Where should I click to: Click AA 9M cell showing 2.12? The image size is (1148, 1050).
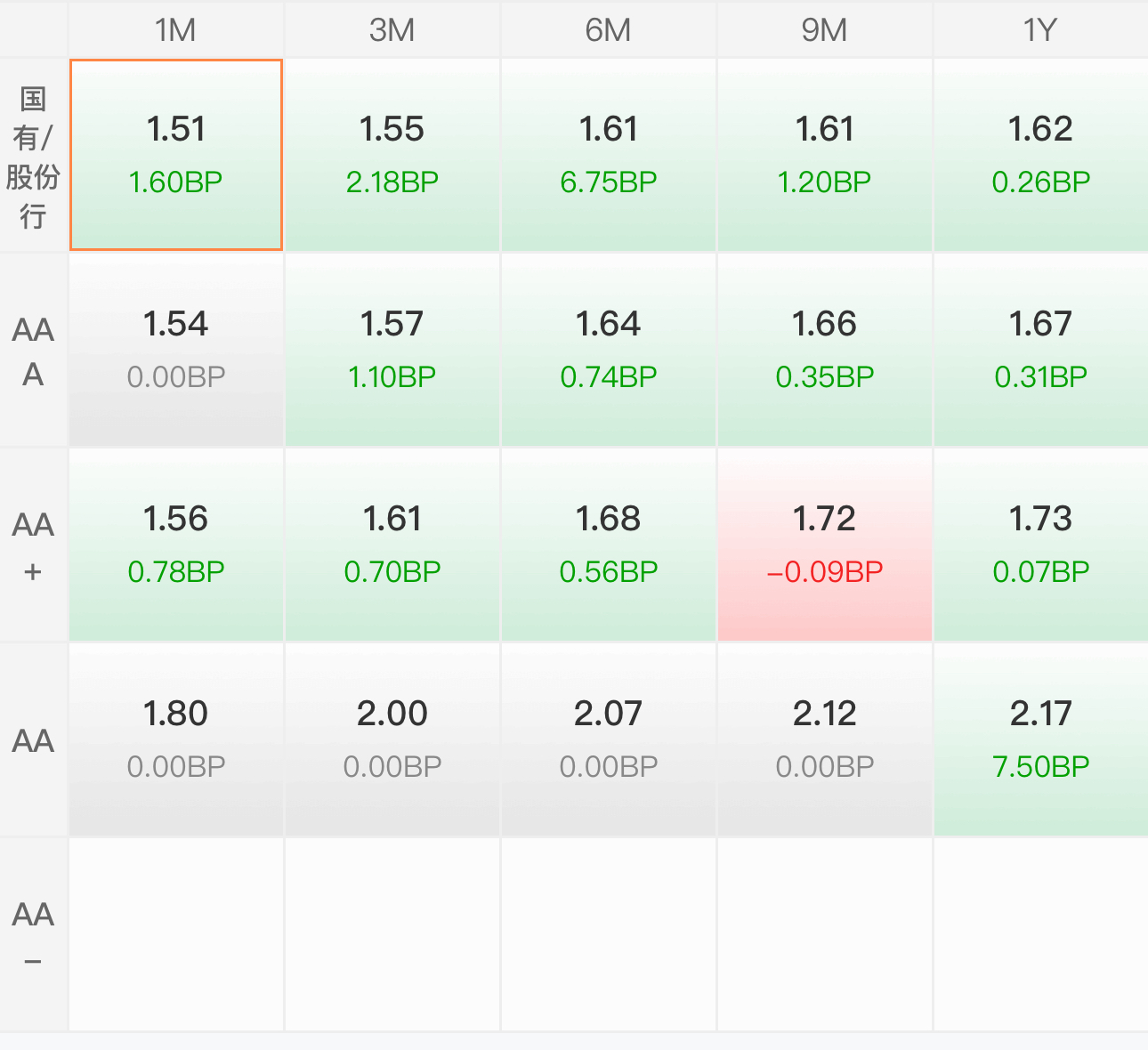point(825,739)
